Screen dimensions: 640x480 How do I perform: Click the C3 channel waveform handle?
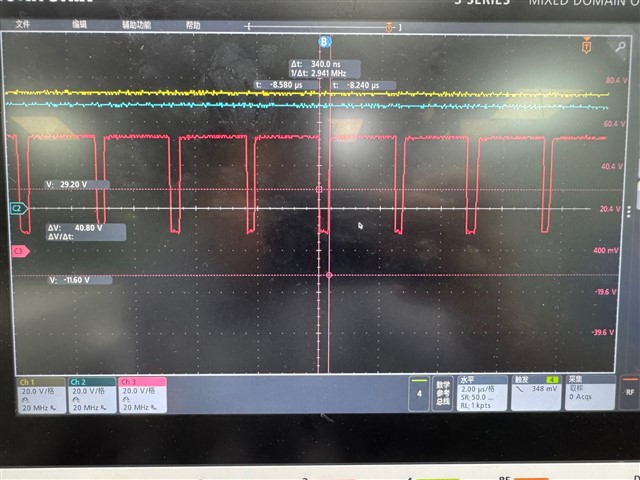(20, 251)
